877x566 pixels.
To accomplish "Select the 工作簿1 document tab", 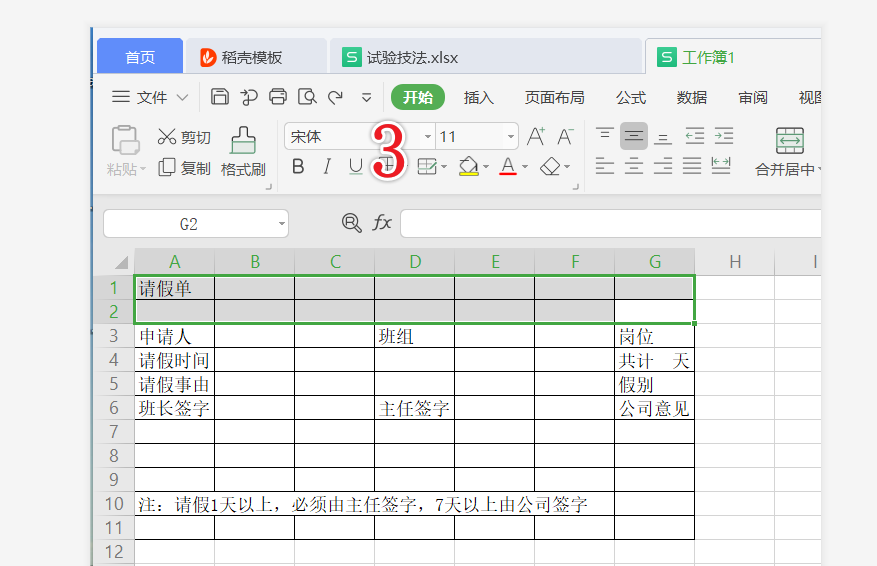I will tap(733, 56).
